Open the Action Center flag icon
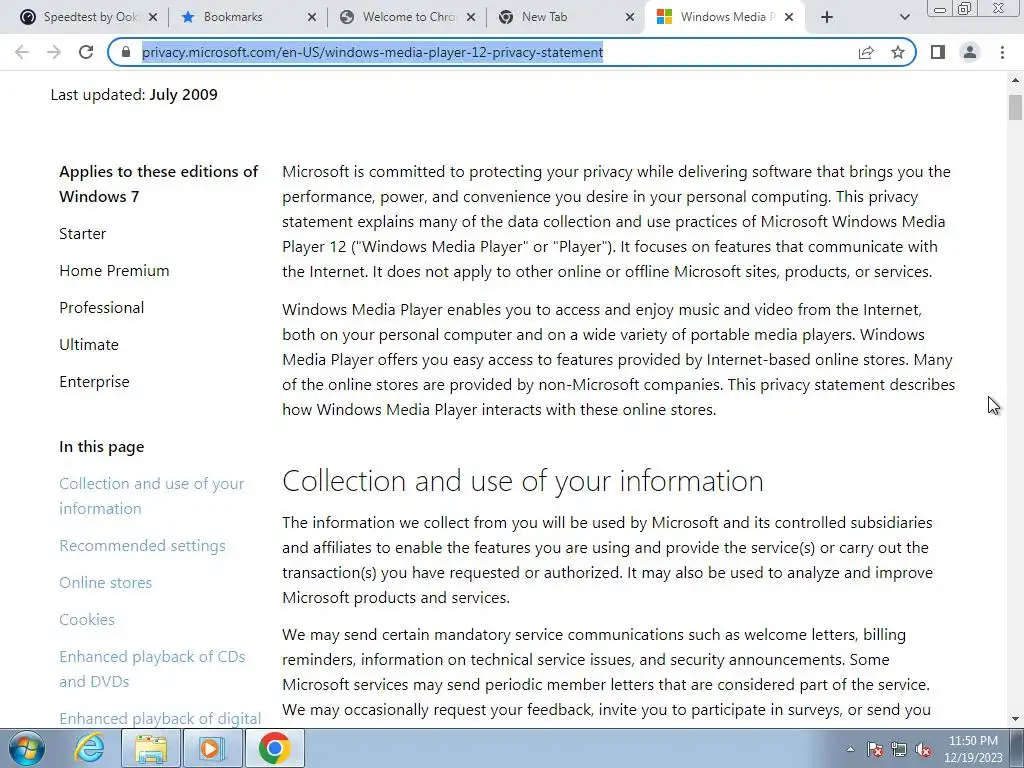1024x768 pixels. [875, 749]
